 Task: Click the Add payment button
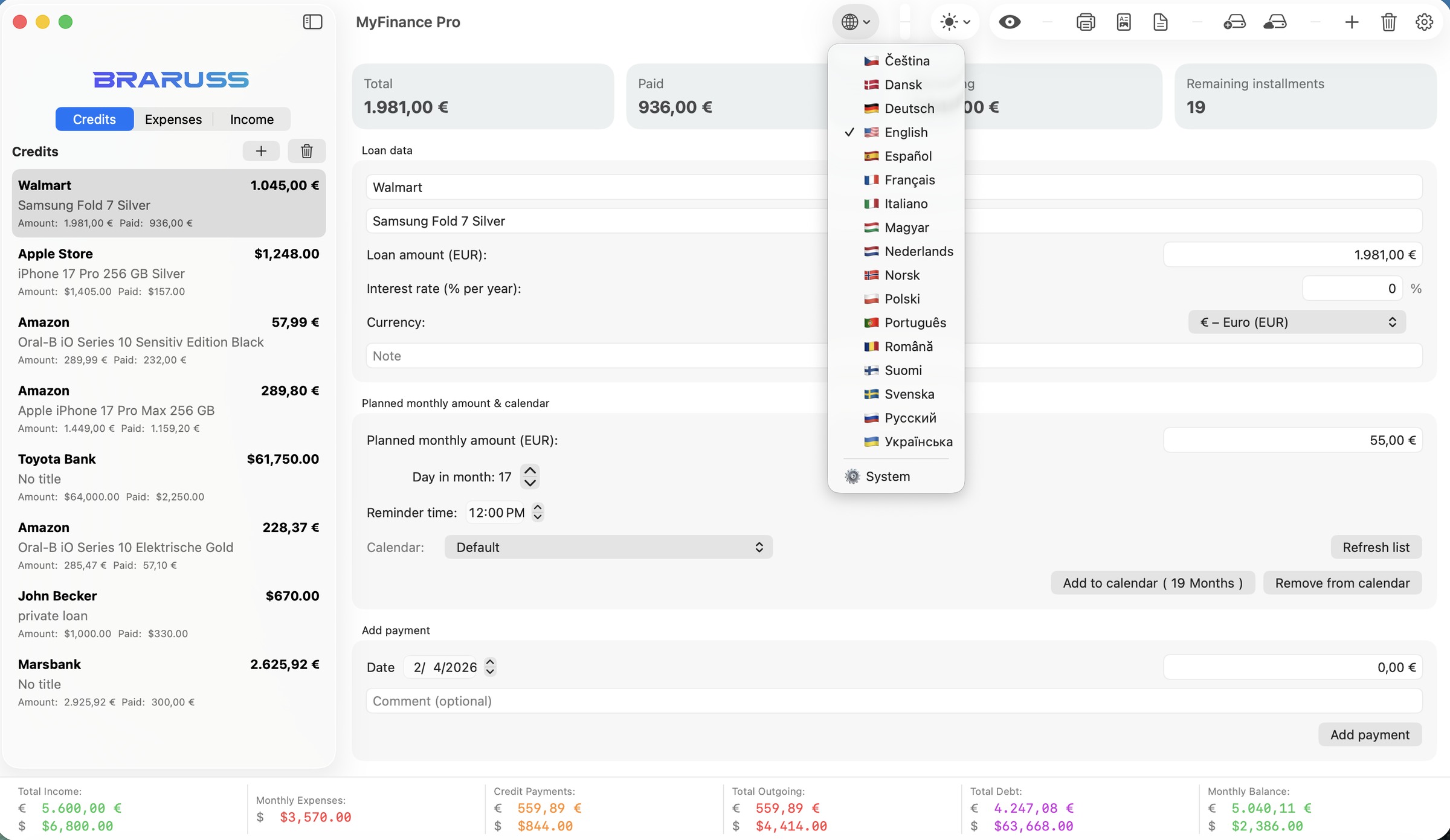click(1369, 734)
